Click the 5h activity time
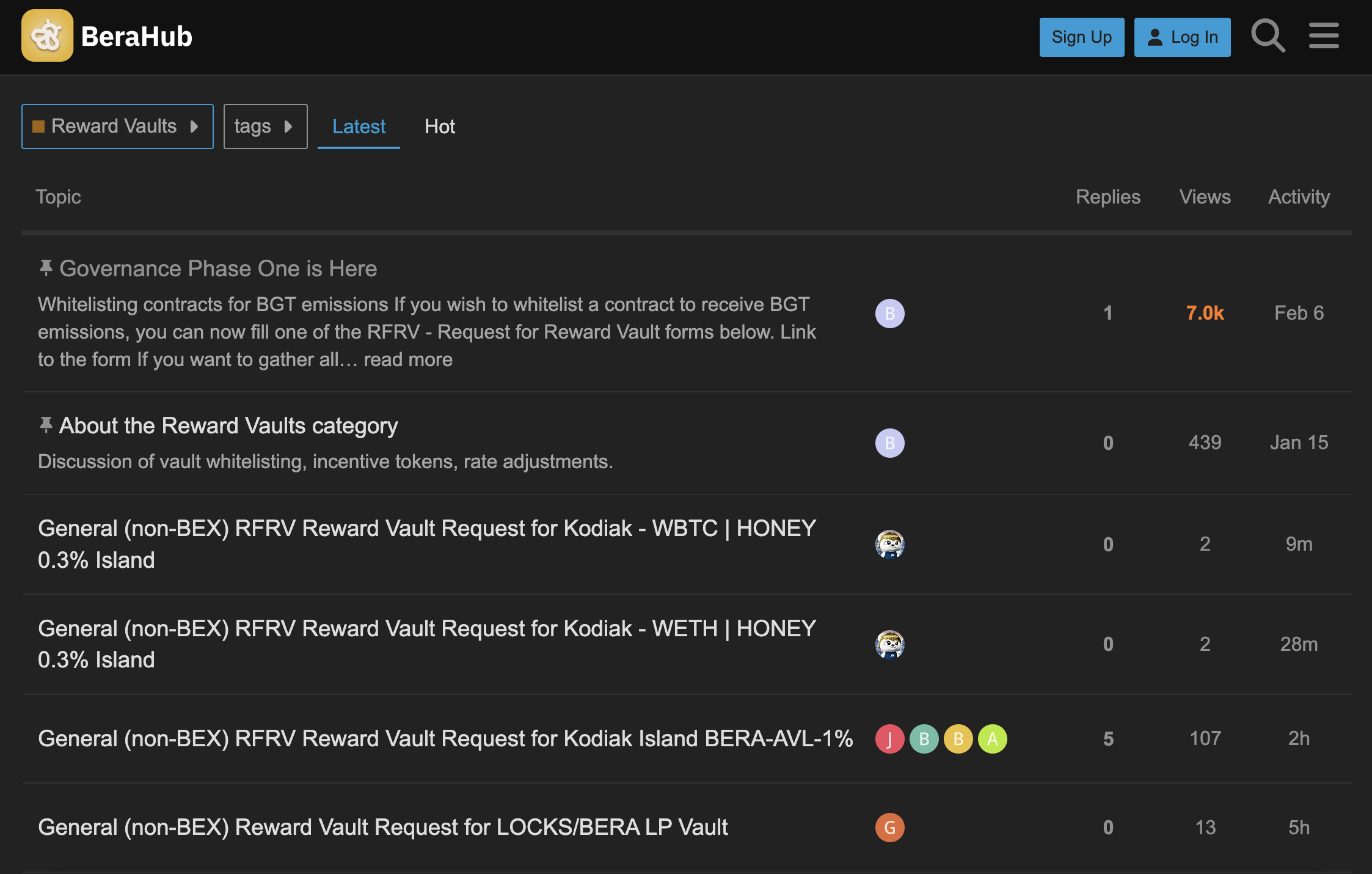The height and width of the screenshot is (874, 1372). [x=1299, y=828]
